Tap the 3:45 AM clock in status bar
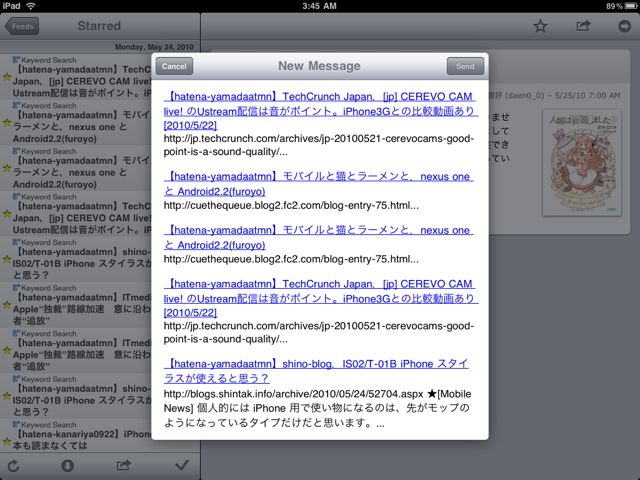The height and width of the screenshot is (480, 640). tap(319, 6)
